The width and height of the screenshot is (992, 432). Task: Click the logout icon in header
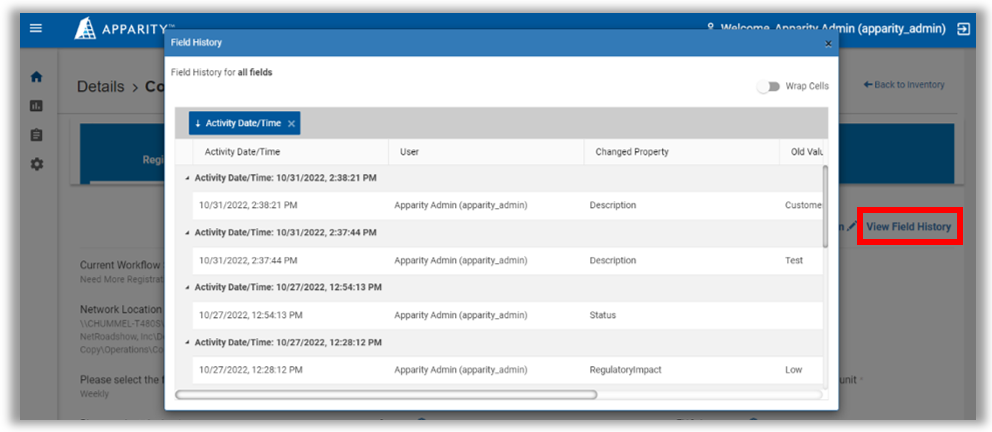[x=964, y=28]
